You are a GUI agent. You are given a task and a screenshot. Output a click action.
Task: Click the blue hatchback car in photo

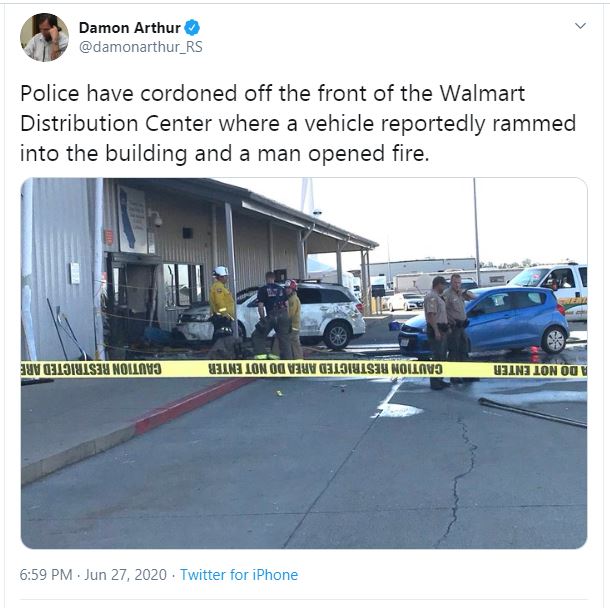(x=484, y=321)
